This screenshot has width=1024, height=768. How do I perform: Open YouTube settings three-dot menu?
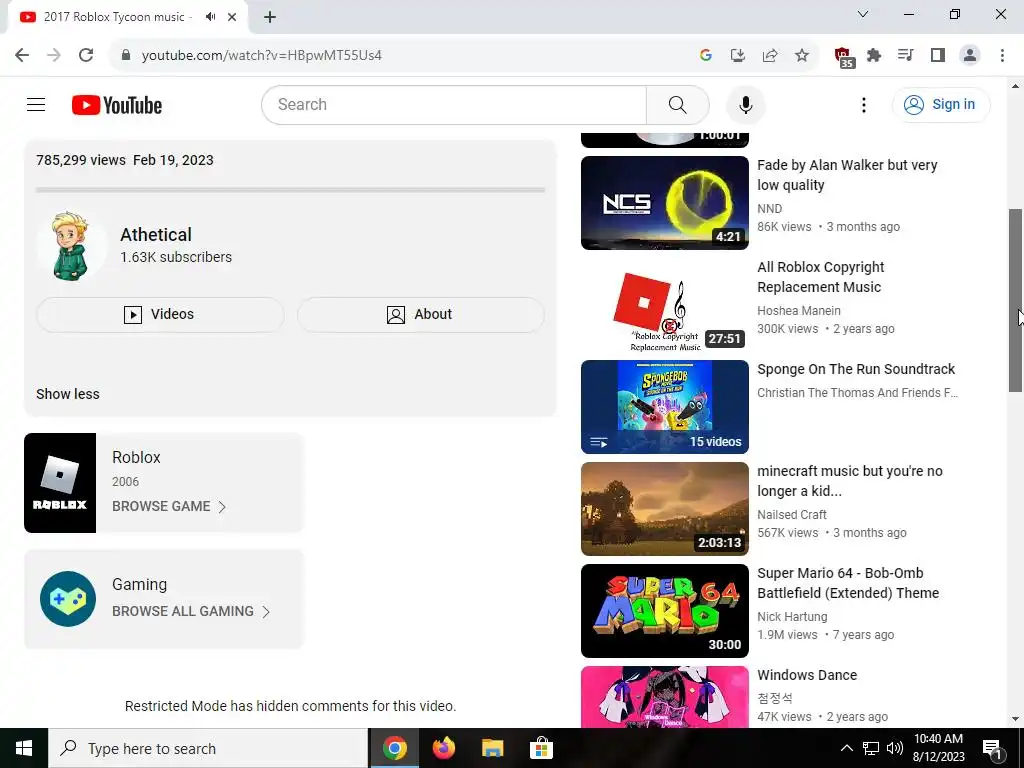click(x=863, y=104)
